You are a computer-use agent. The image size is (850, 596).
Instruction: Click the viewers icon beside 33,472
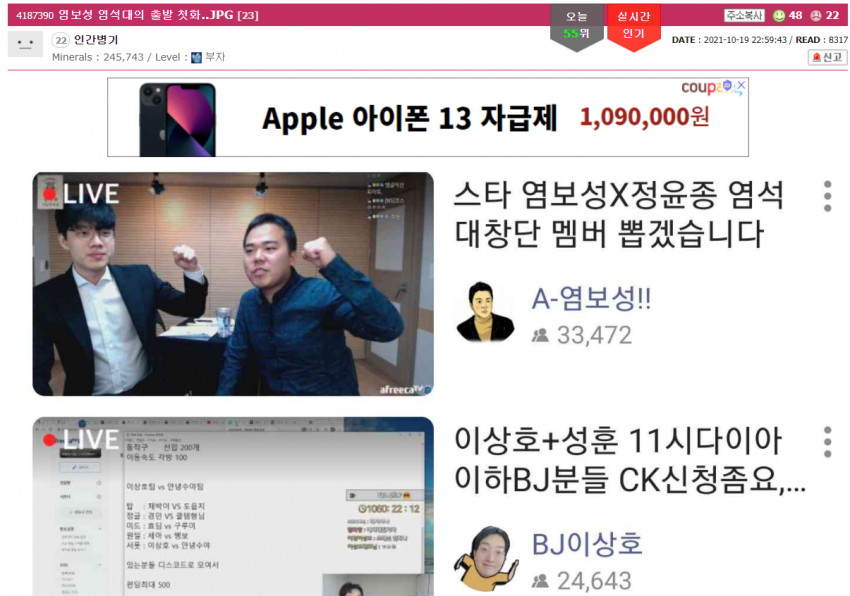point(540,335)
